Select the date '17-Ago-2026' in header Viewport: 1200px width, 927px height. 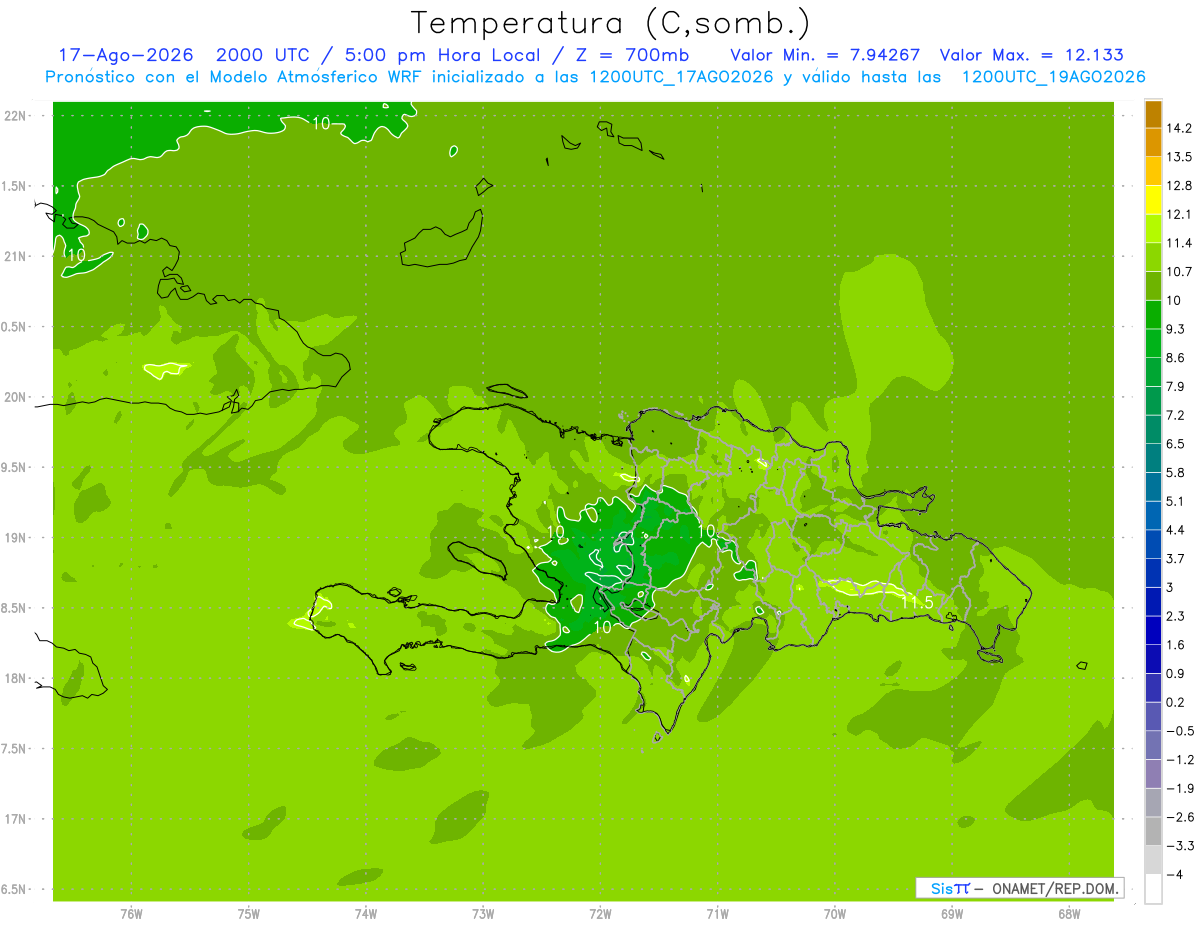click(x=126, y=55)
